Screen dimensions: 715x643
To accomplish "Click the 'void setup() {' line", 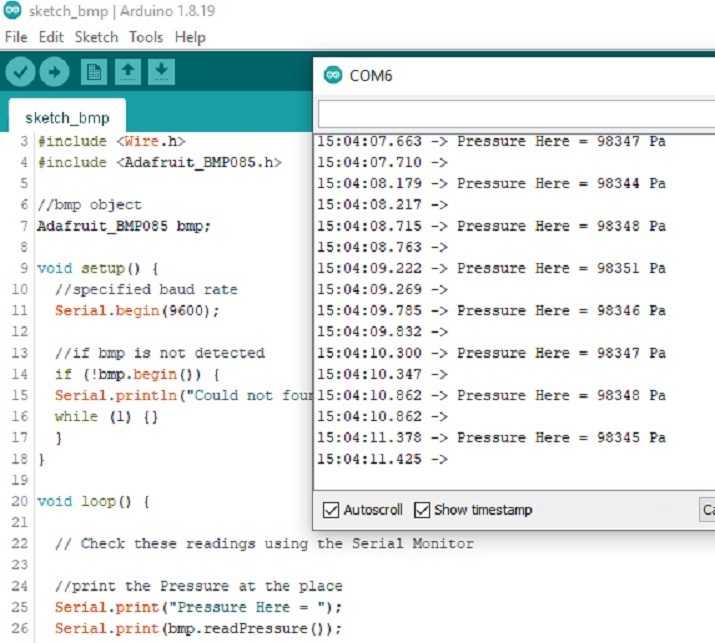I will [x=98, y=268].
